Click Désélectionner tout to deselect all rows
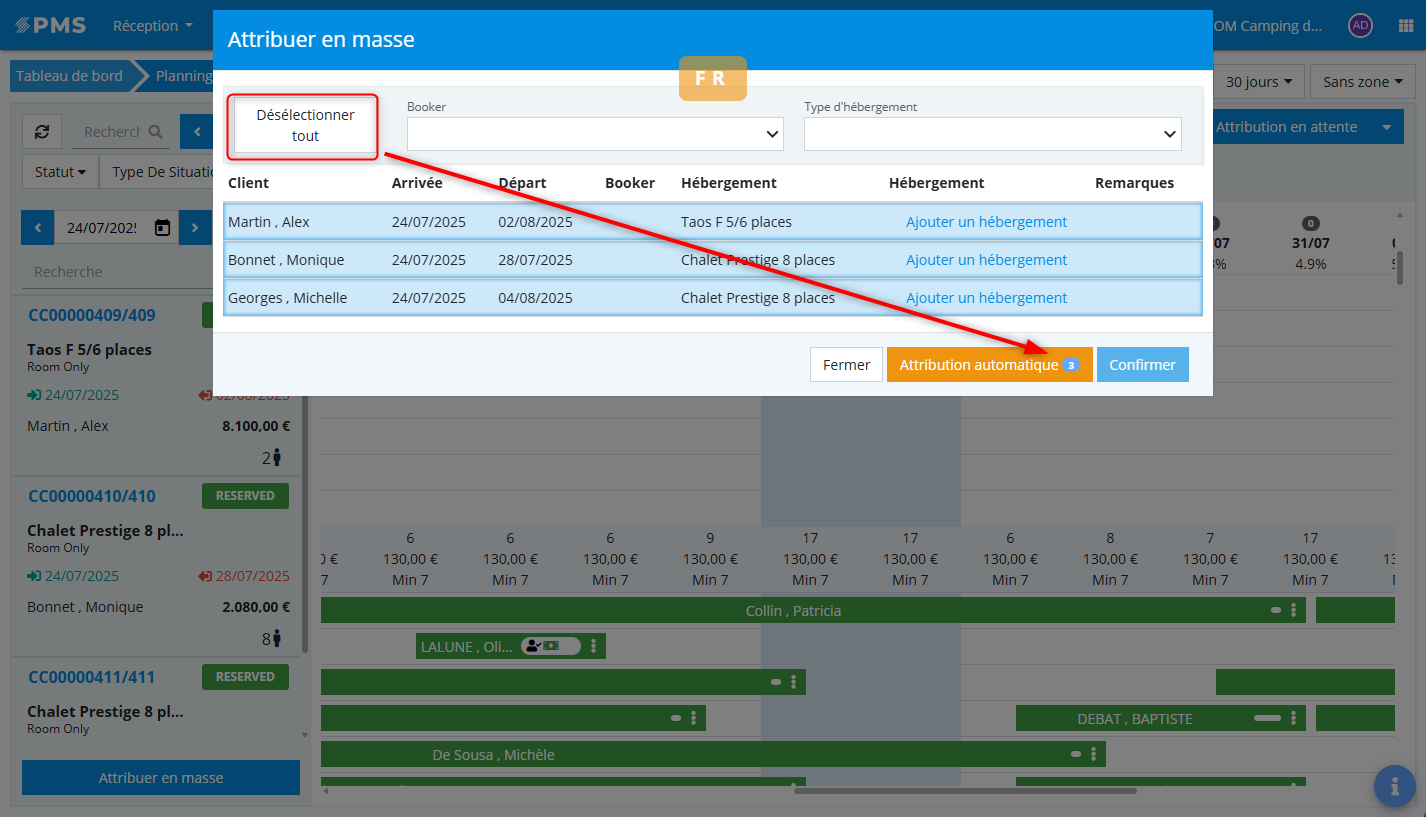The width and height of the screenshot is (1426, 817). tap(305, 126)
